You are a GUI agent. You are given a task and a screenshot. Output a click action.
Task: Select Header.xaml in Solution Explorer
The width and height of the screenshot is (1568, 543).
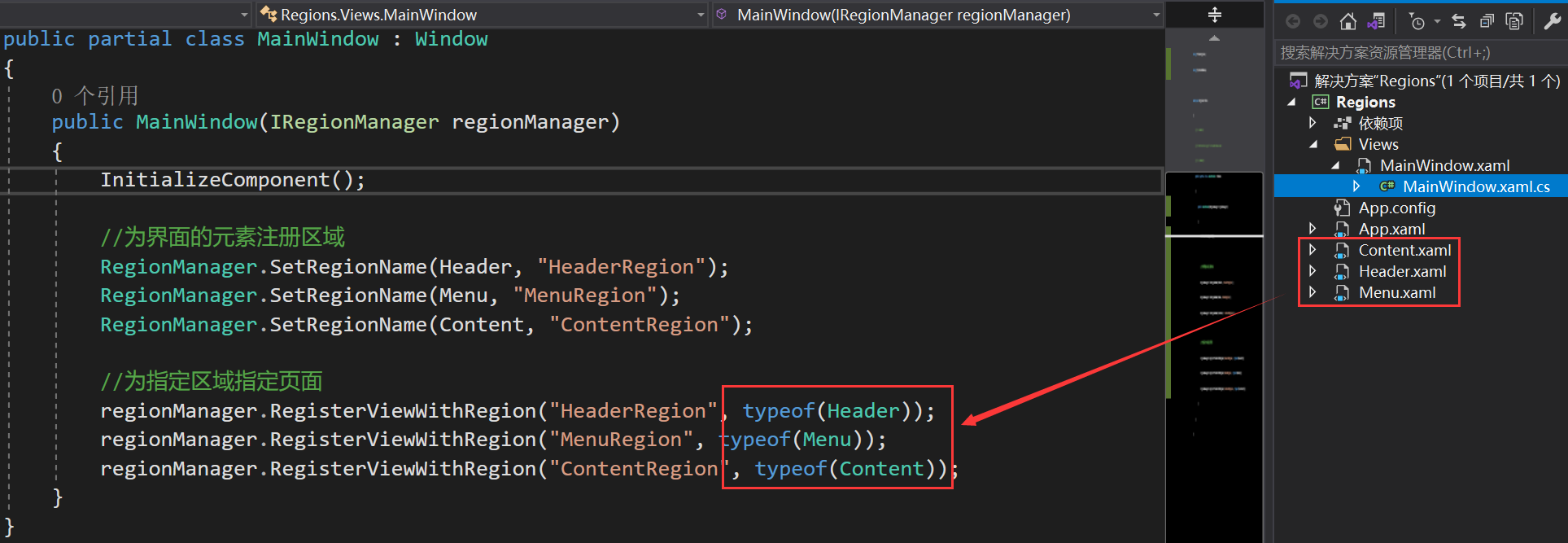[x=1402, y=271]
